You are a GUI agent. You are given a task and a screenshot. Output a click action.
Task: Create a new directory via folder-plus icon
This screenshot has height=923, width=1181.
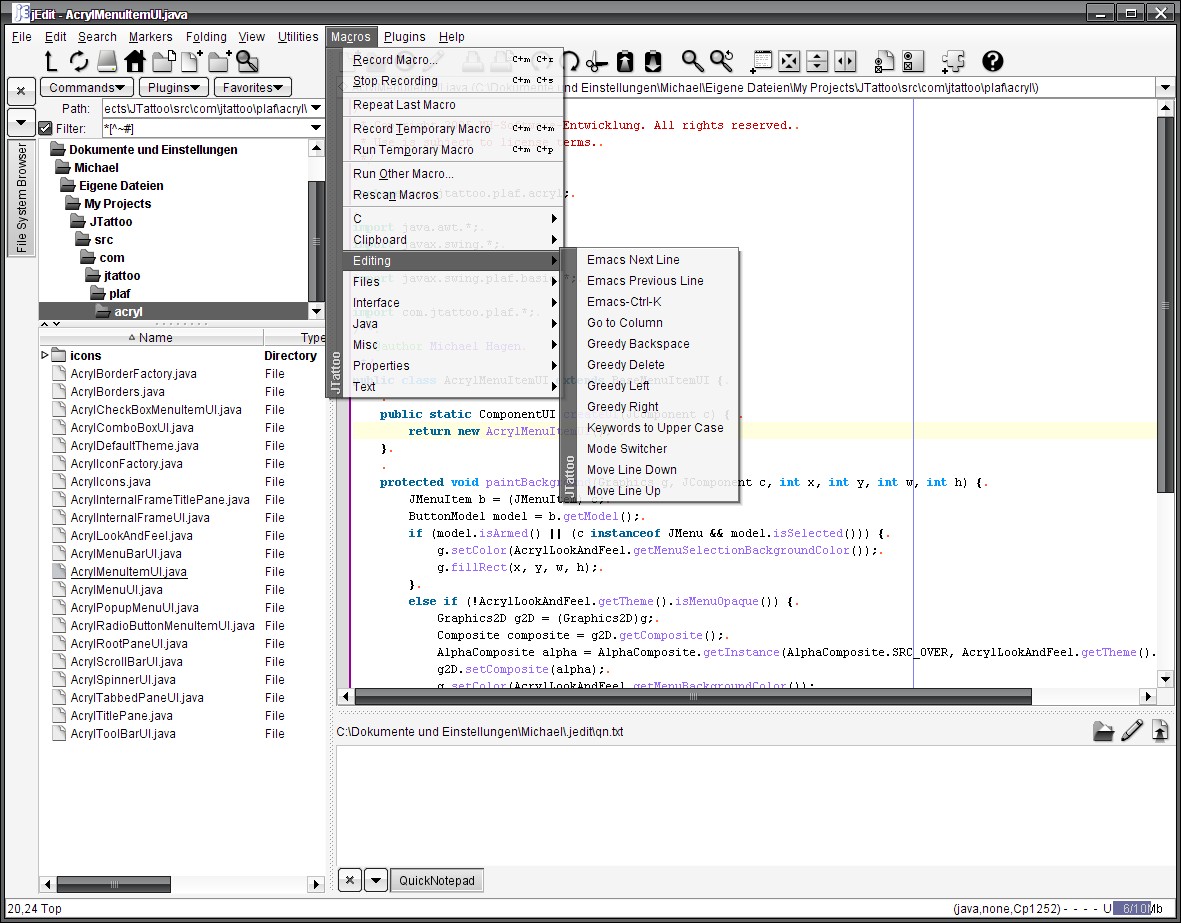220,61
